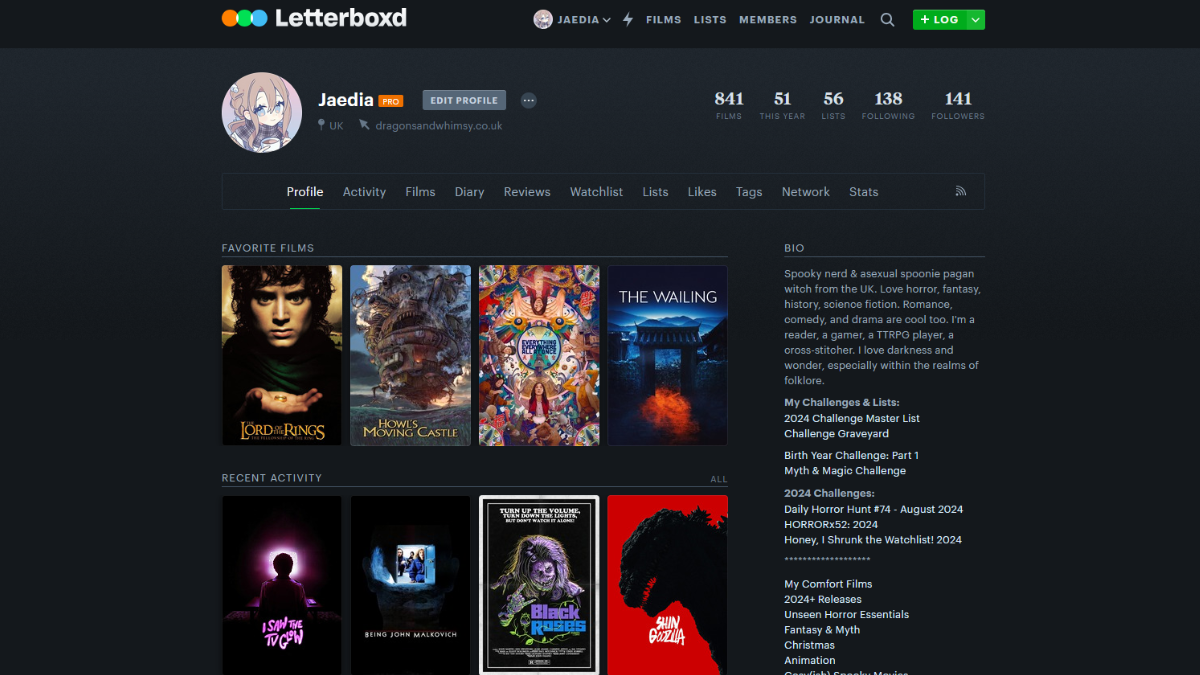This screenshot has height=675, width=1200.
Task: View the 141 followers count
Action: tap(958, 104)
